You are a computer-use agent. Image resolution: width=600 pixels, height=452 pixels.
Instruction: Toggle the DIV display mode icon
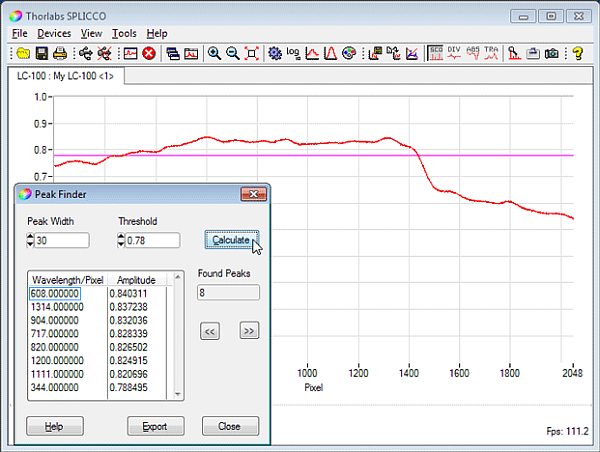pos(454,53)
